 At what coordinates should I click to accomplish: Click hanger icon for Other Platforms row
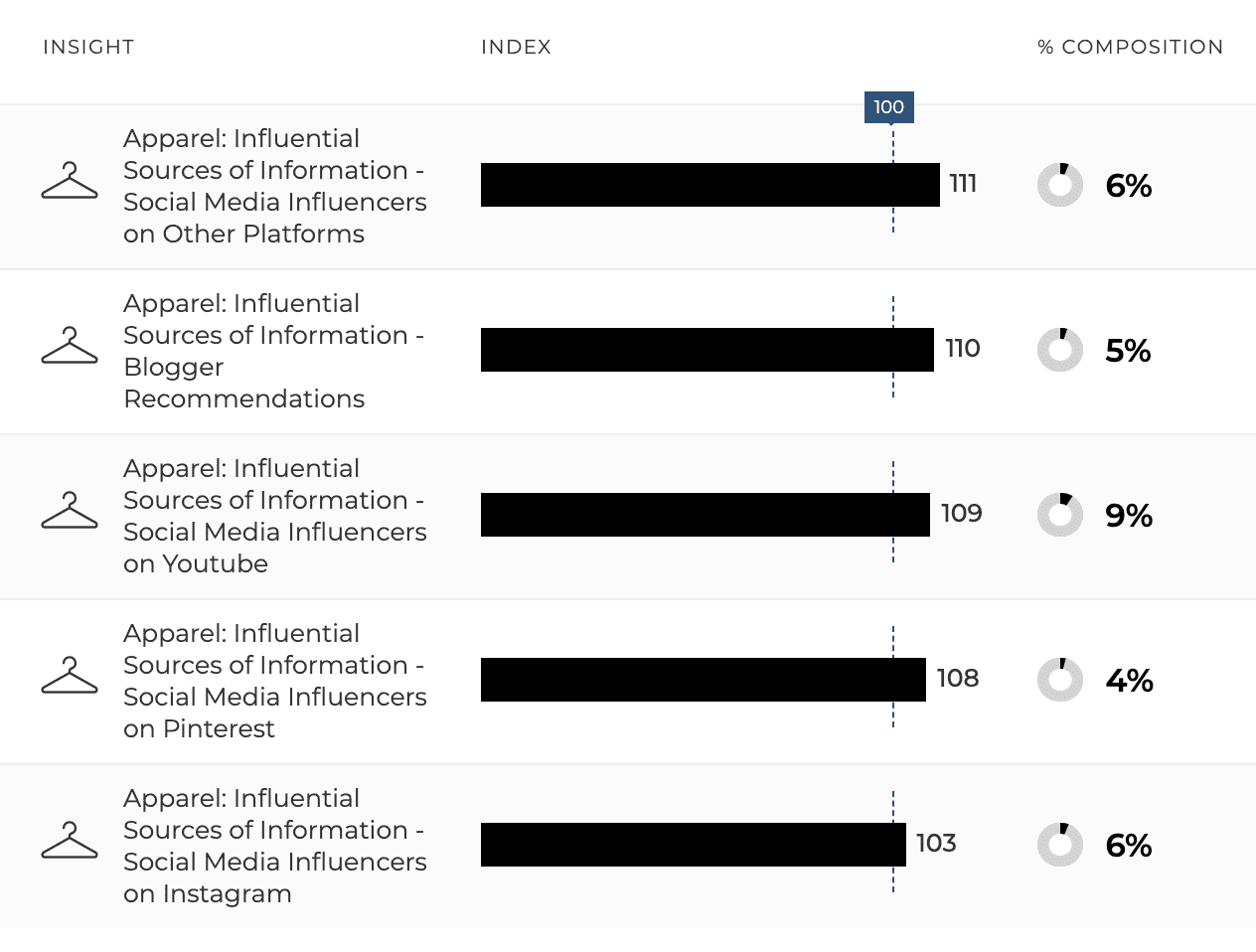pos(70,181)
